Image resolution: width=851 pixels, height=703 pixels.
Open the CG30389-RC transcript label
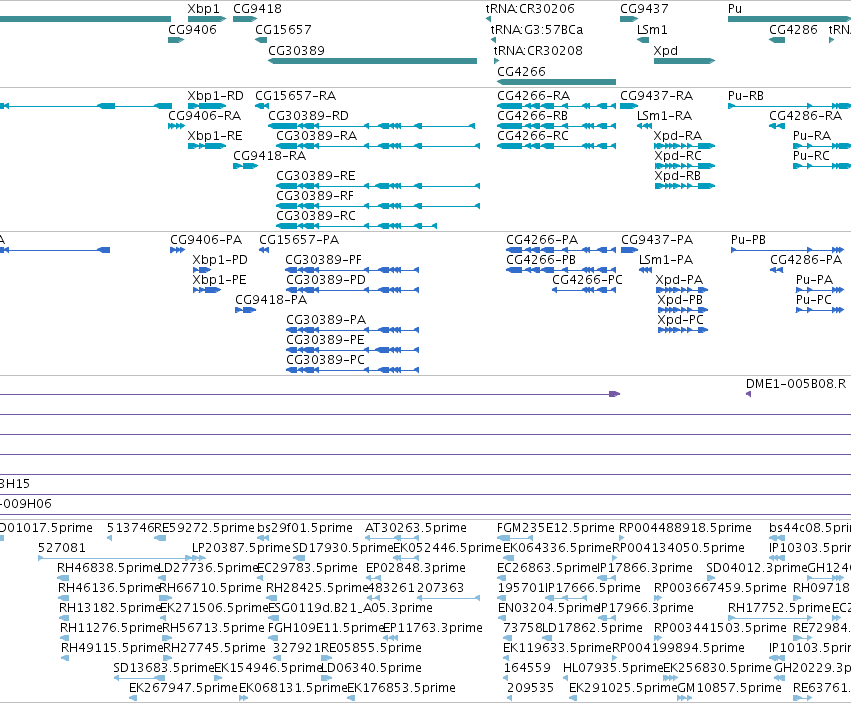tap(316, 216)
